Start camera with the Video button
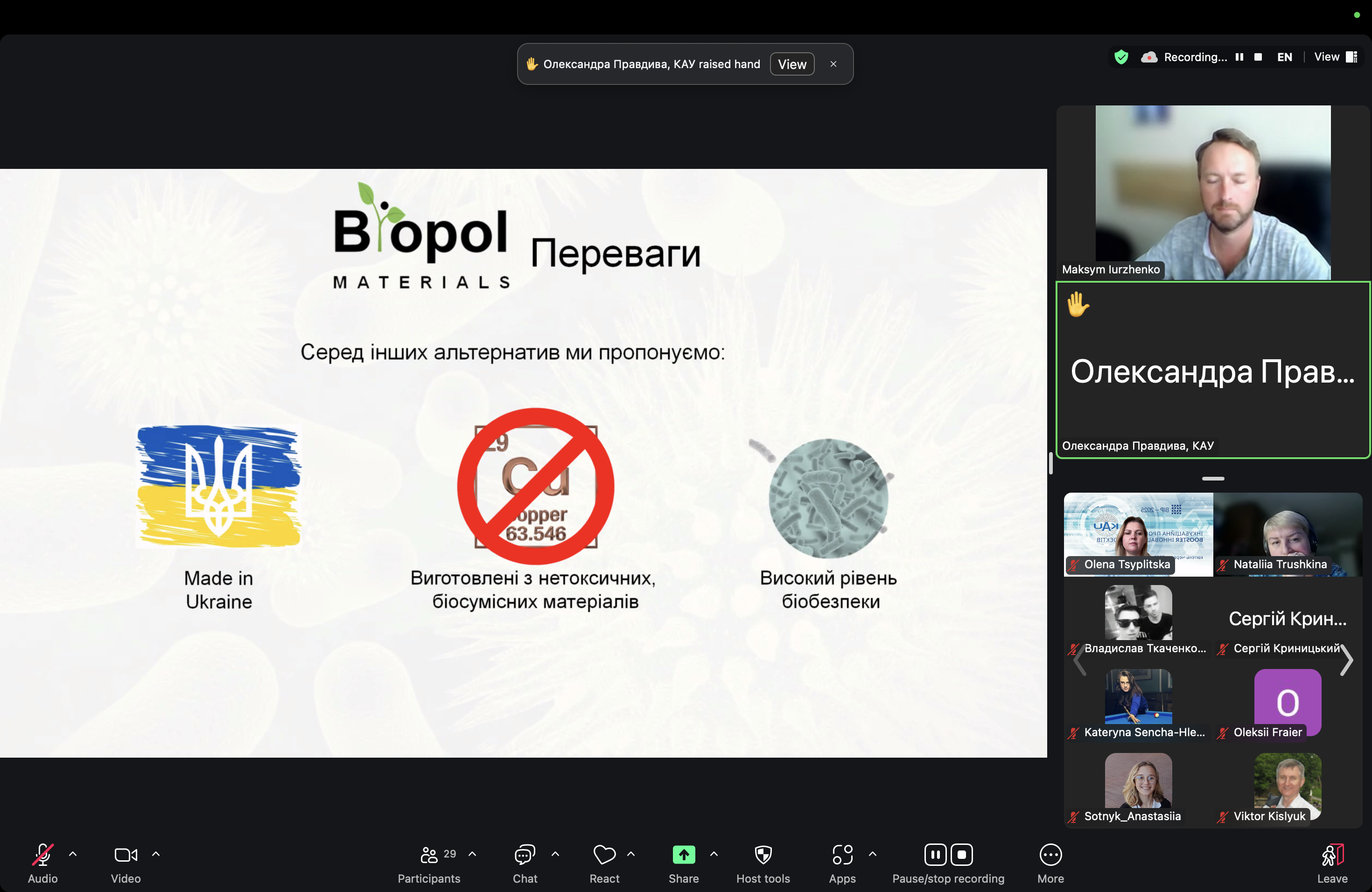 (126, 863)
